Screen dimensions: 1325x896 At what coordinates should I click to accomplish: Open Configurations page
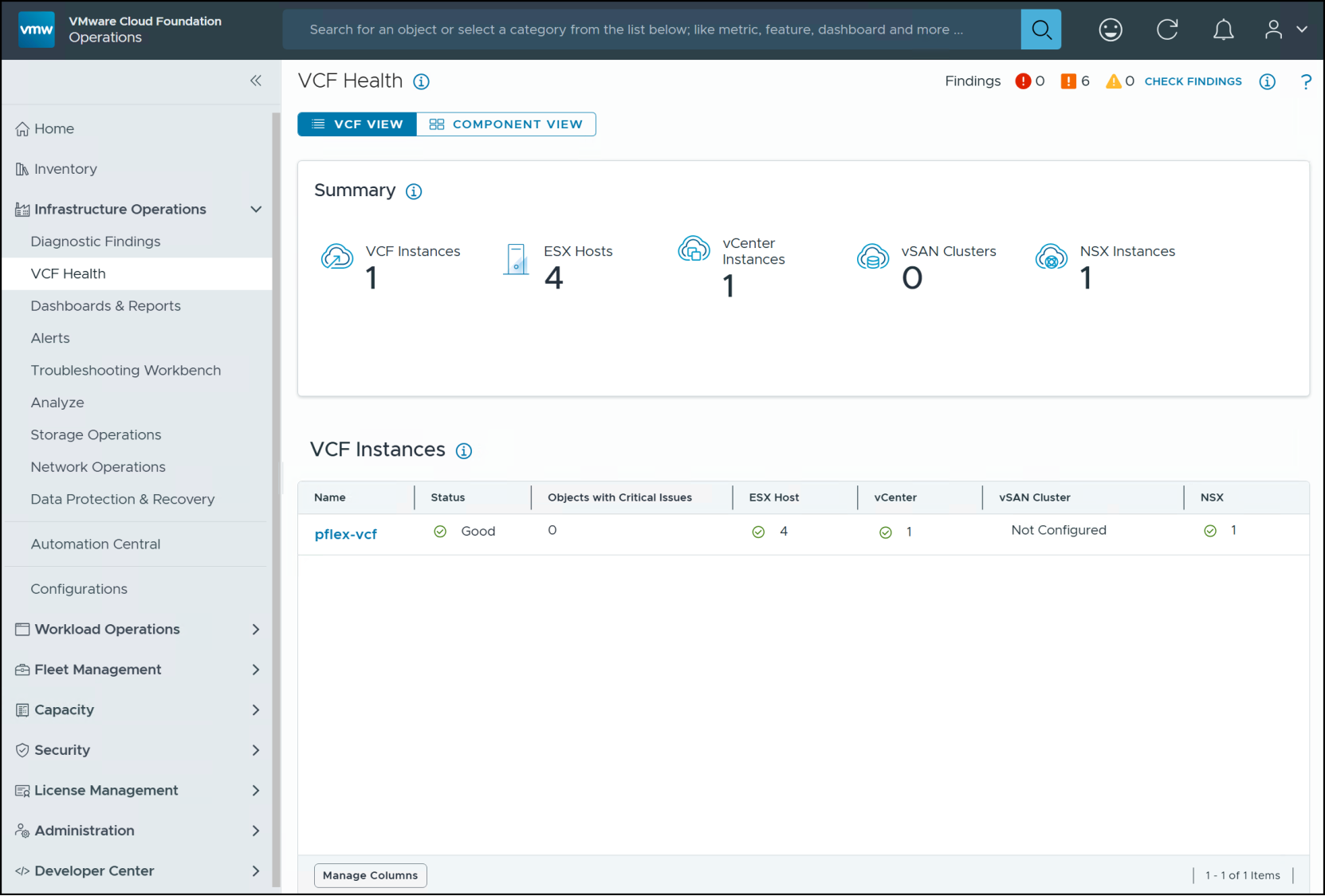[x=79, y=589]
